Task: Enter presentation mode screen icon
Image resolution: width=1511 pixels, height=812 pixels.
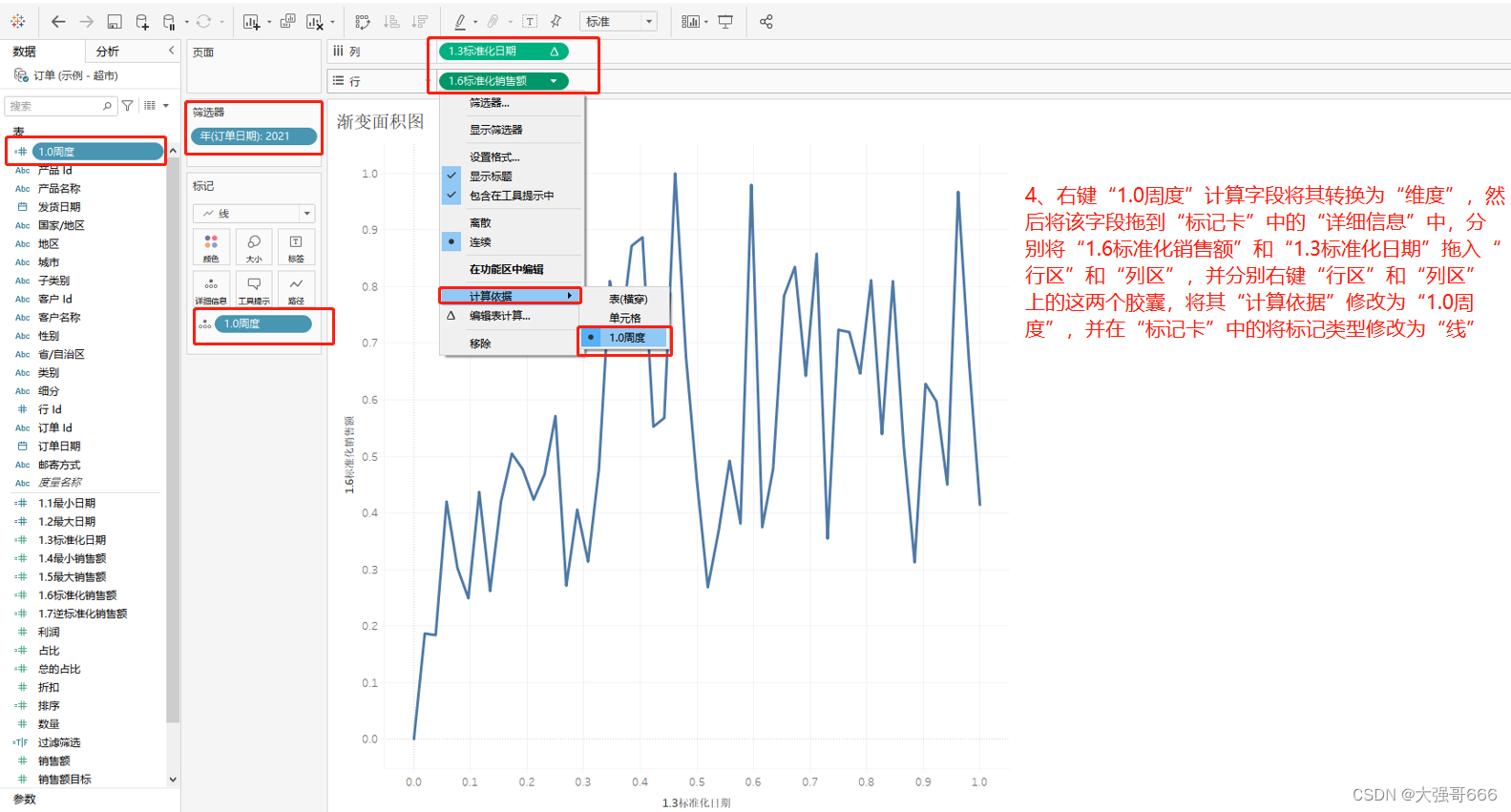Action: (725, 21)
